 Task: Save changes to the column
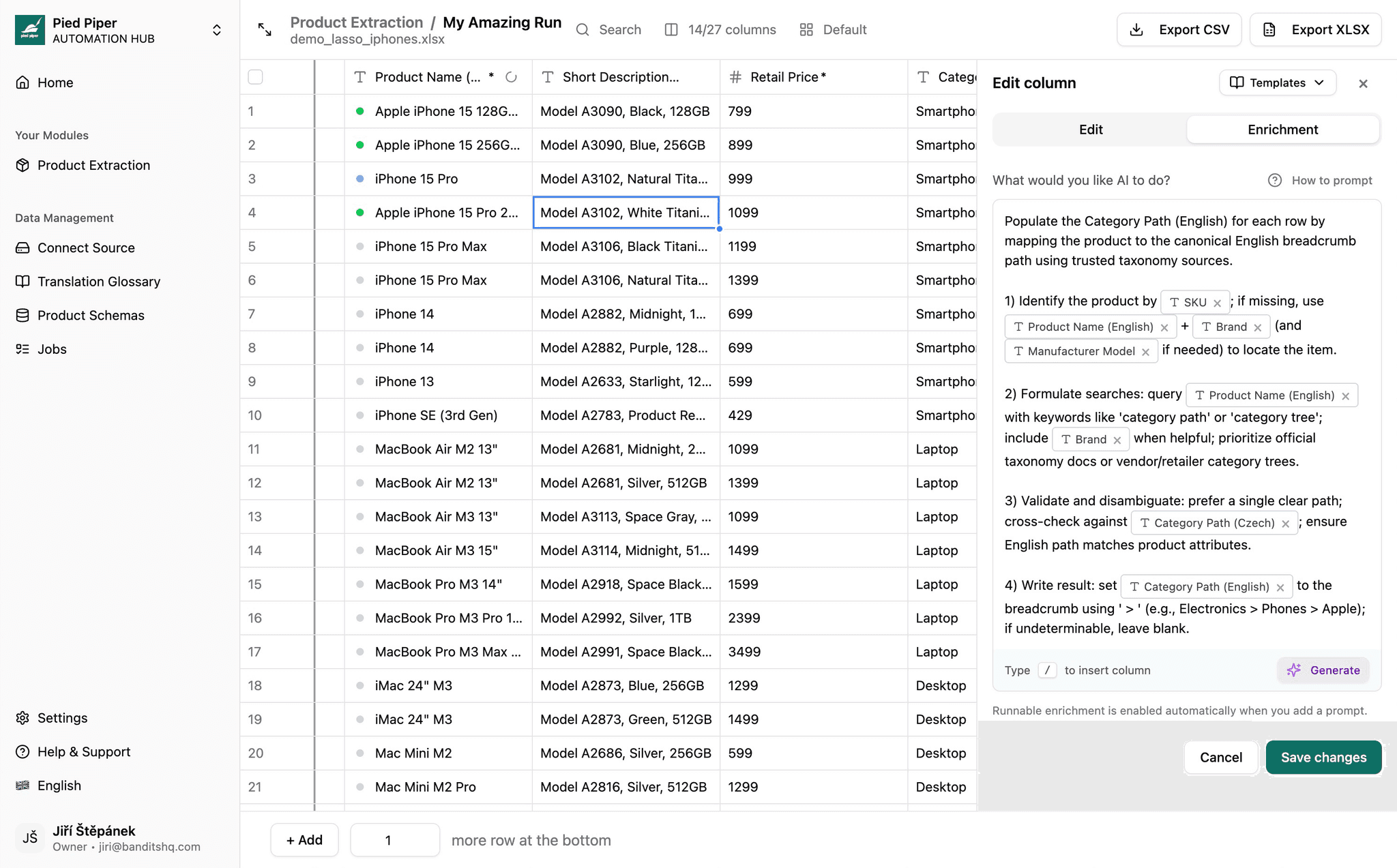(x=1323, y=757)
